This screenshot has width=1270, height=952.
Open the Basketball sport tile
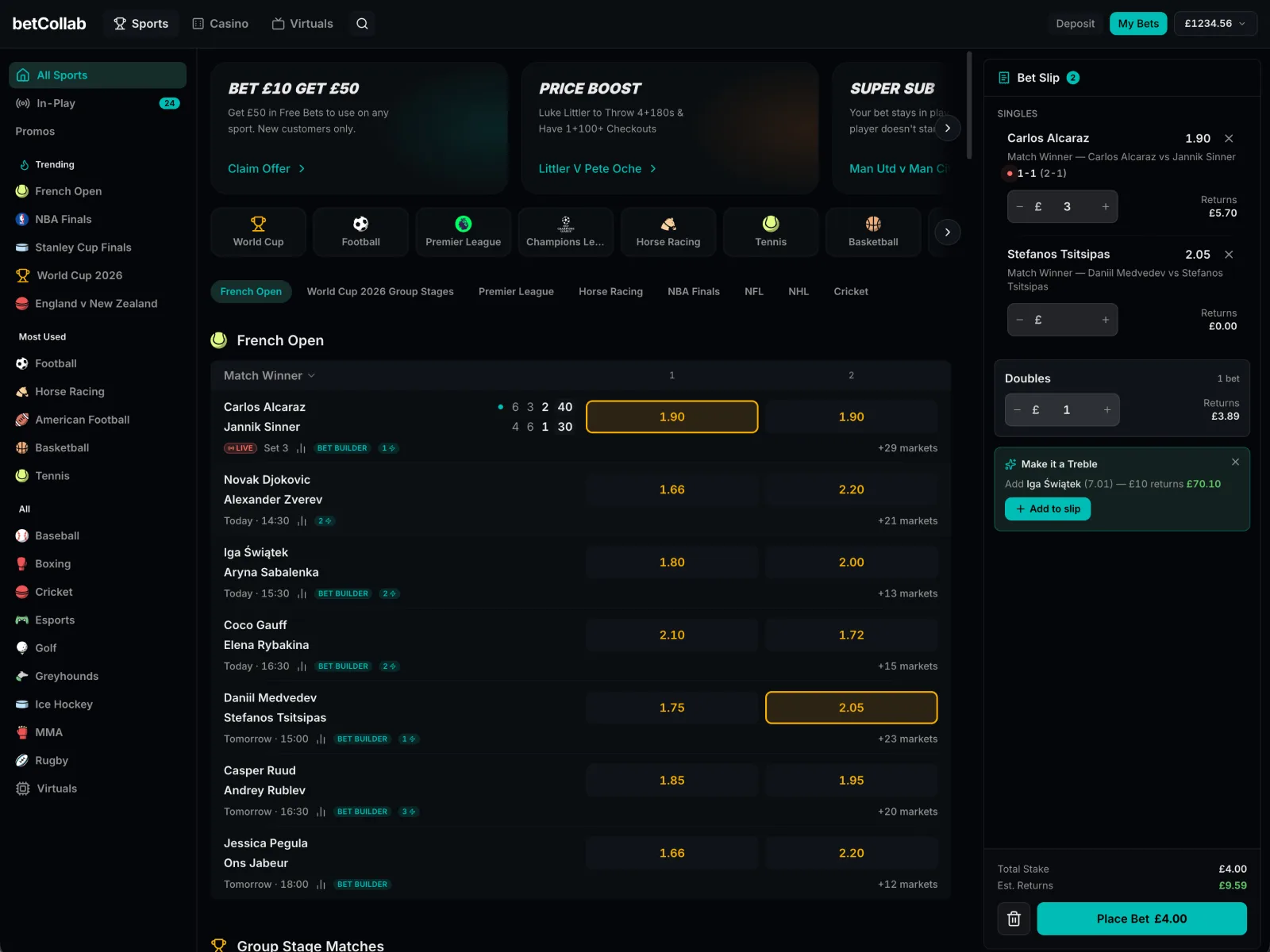[873, 232]
